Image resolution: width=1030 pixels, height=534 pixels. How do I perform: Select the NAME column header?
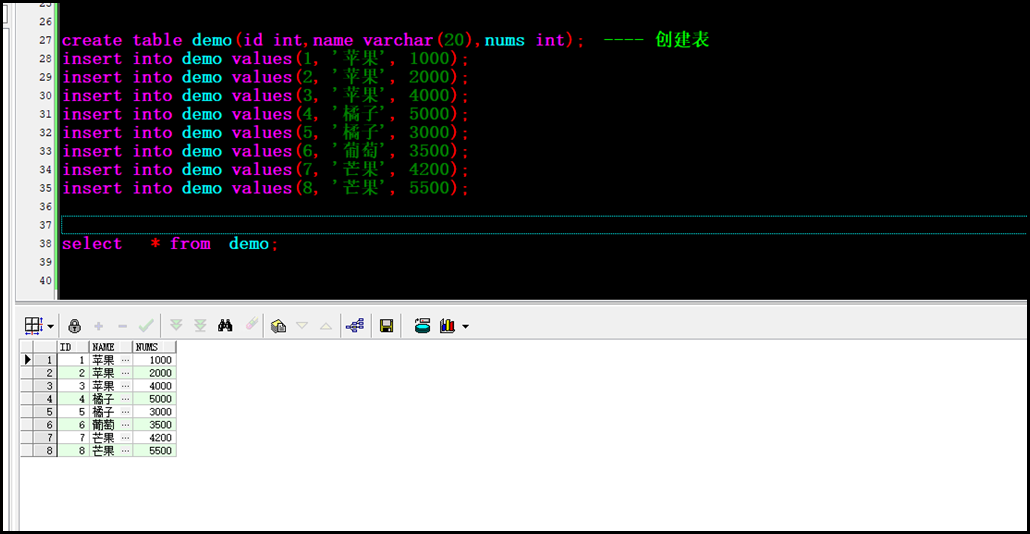point(110,347)
